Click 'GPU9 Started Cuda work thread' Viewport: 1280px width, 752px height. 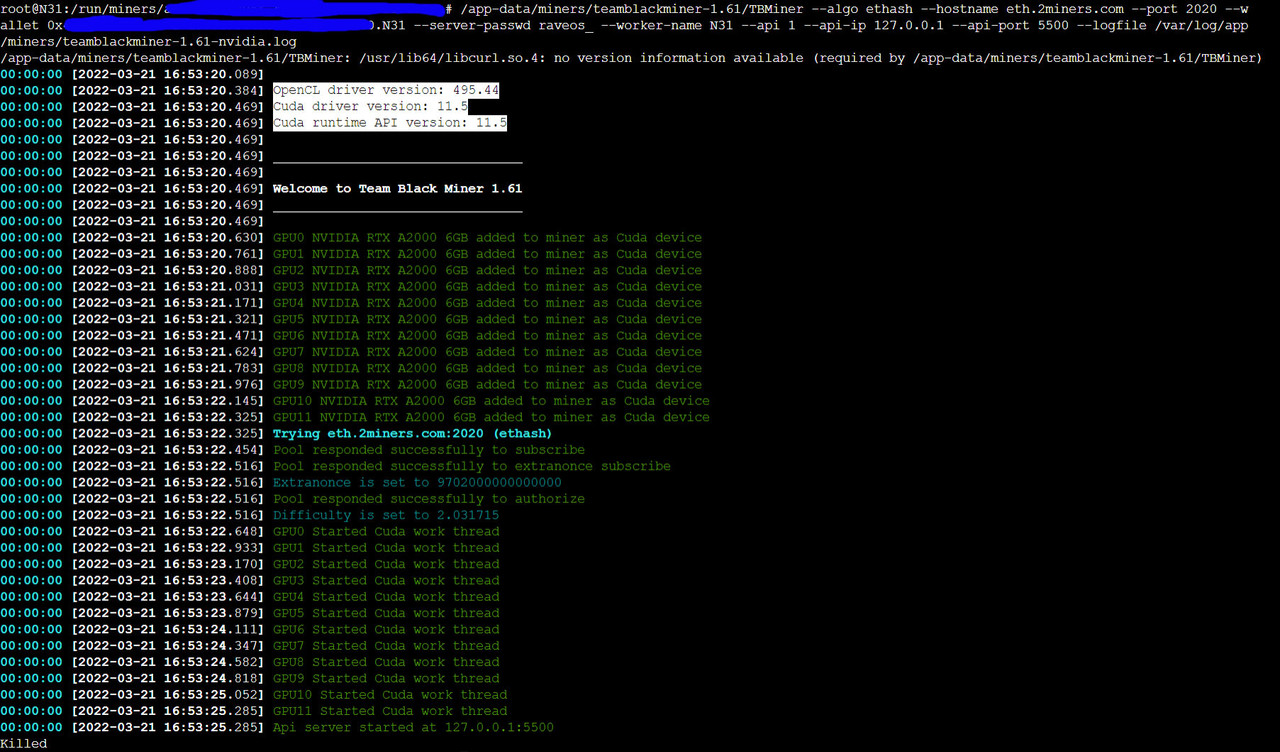386,678
